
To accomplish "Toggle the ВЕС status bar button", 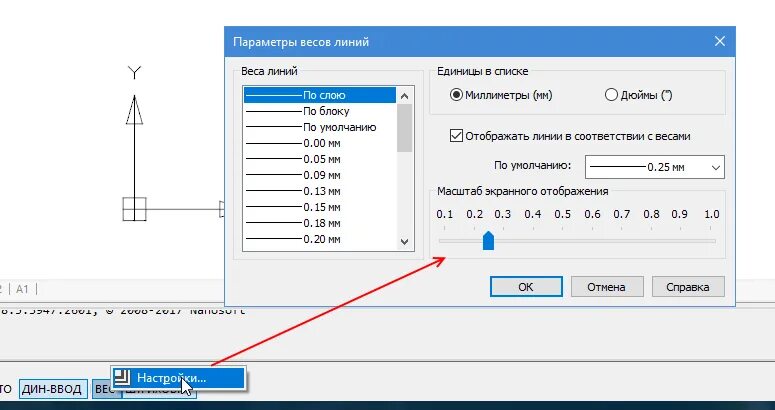I will 106,389.
